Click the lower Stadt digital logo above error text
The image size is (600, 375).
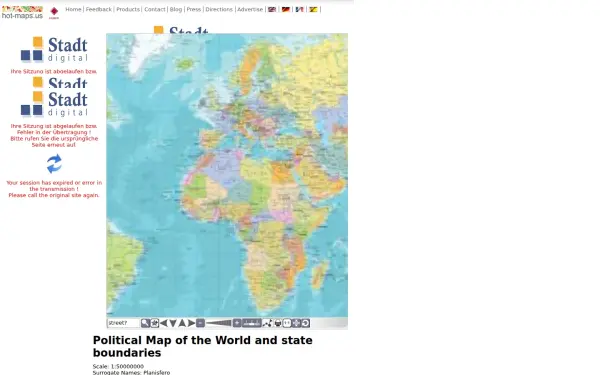[54, 104]
